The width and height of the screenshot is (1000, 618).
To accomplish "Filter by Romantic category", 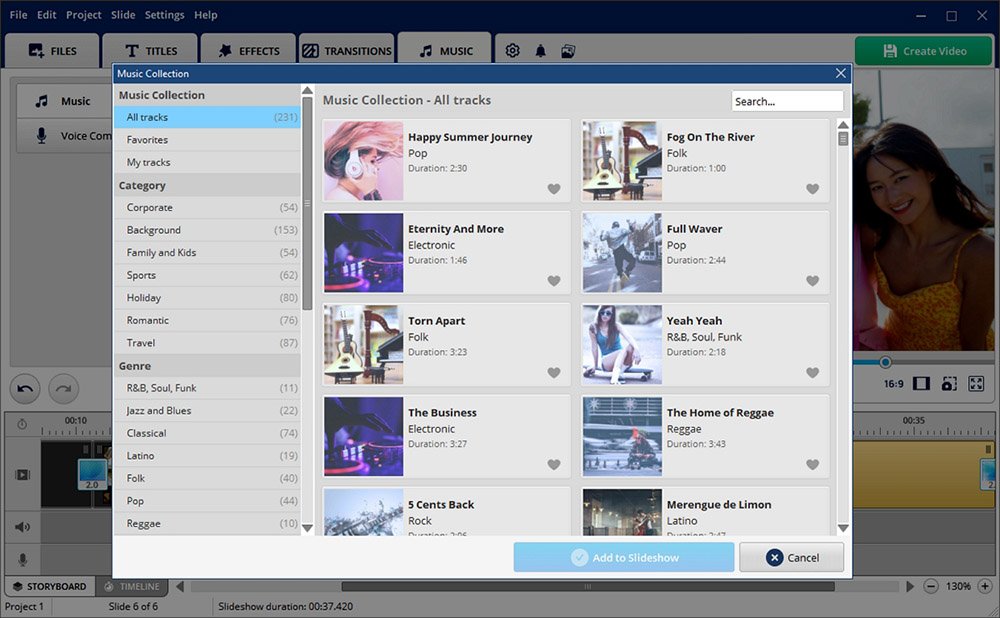I will click(x=207, y=320).
